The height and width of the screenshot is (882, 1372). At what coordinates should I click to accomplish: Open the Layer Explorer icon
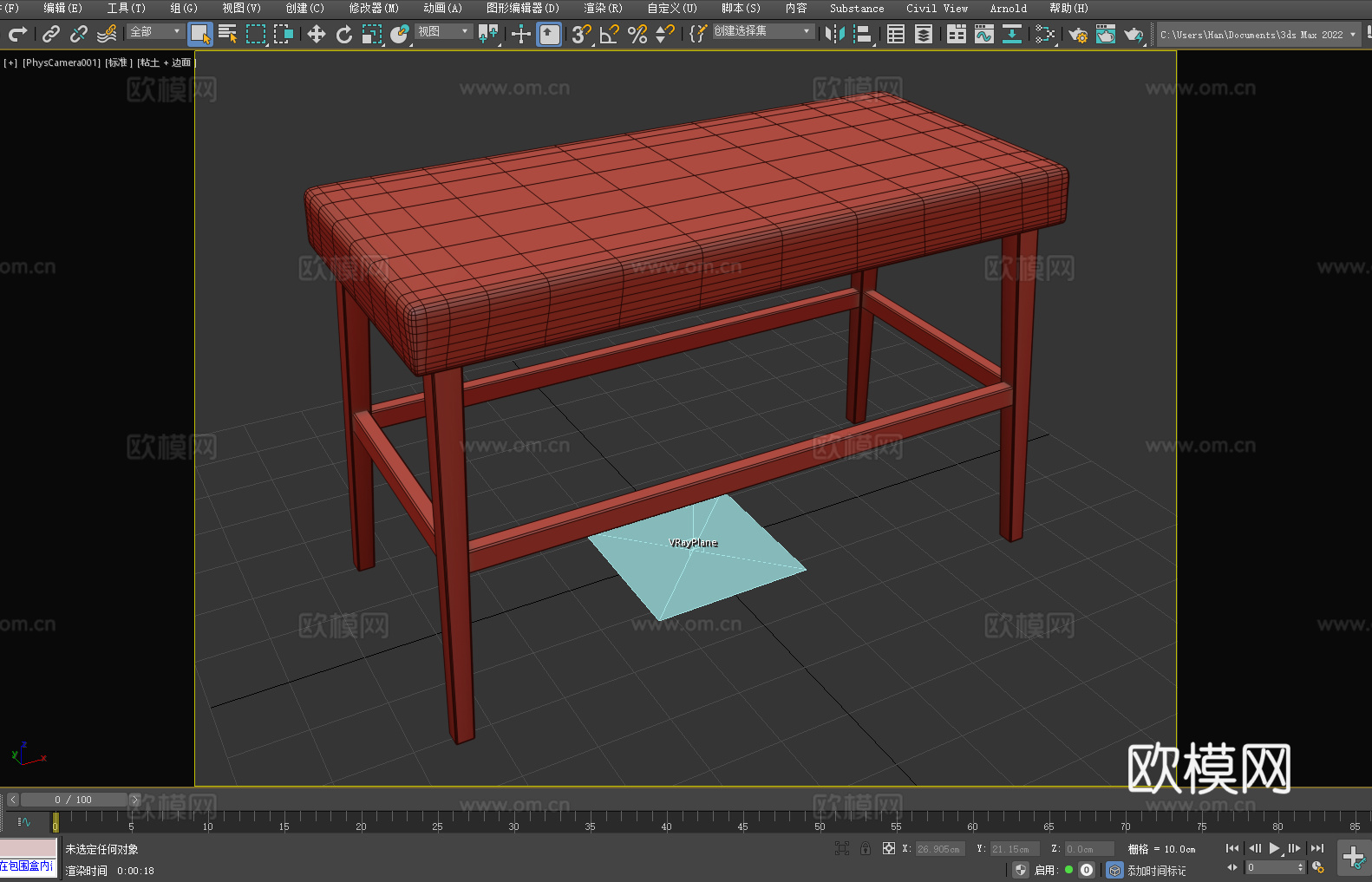[x=924, y=34]
